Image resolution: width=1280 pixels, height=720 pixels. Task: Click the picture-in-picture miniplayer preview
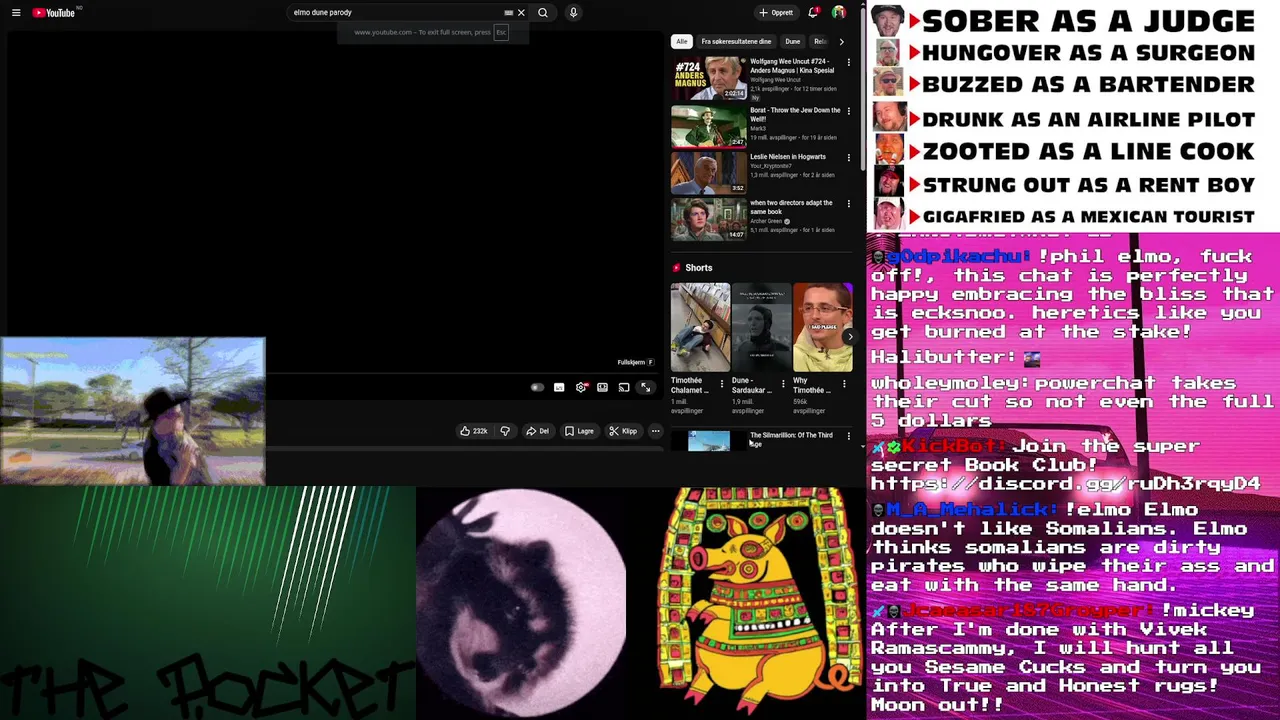(133, 411)
